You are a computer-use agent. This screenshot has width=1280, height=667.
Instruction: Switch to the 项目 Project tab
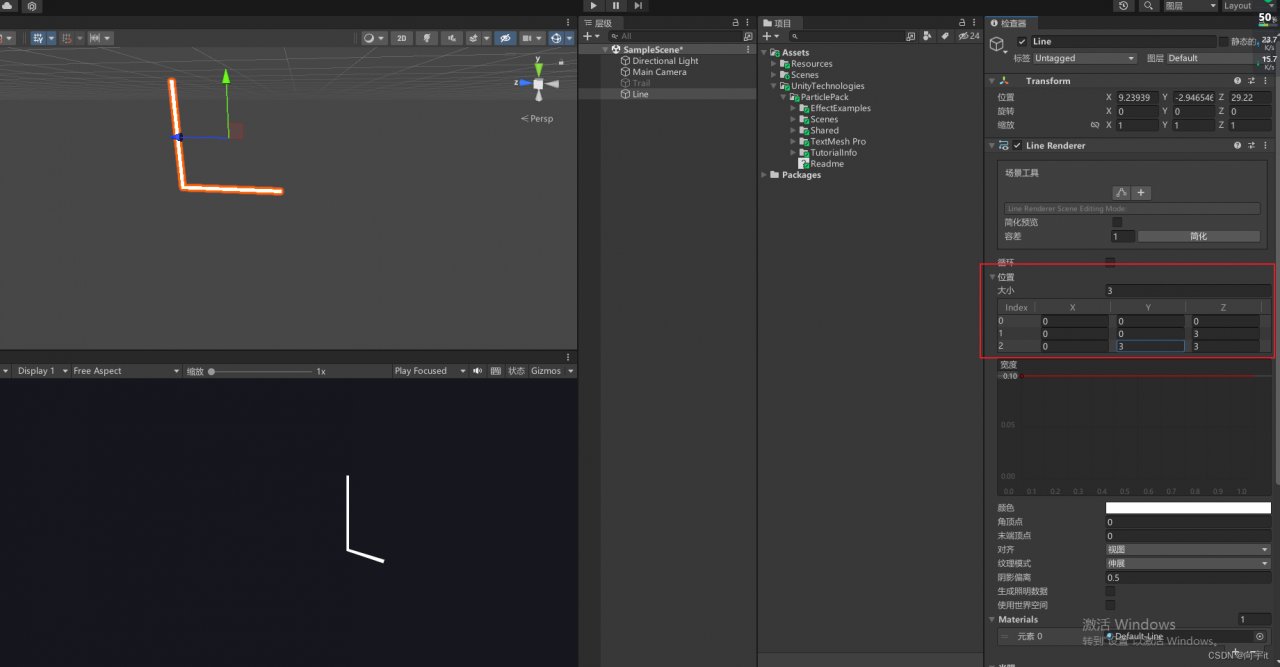pos(778,23)
